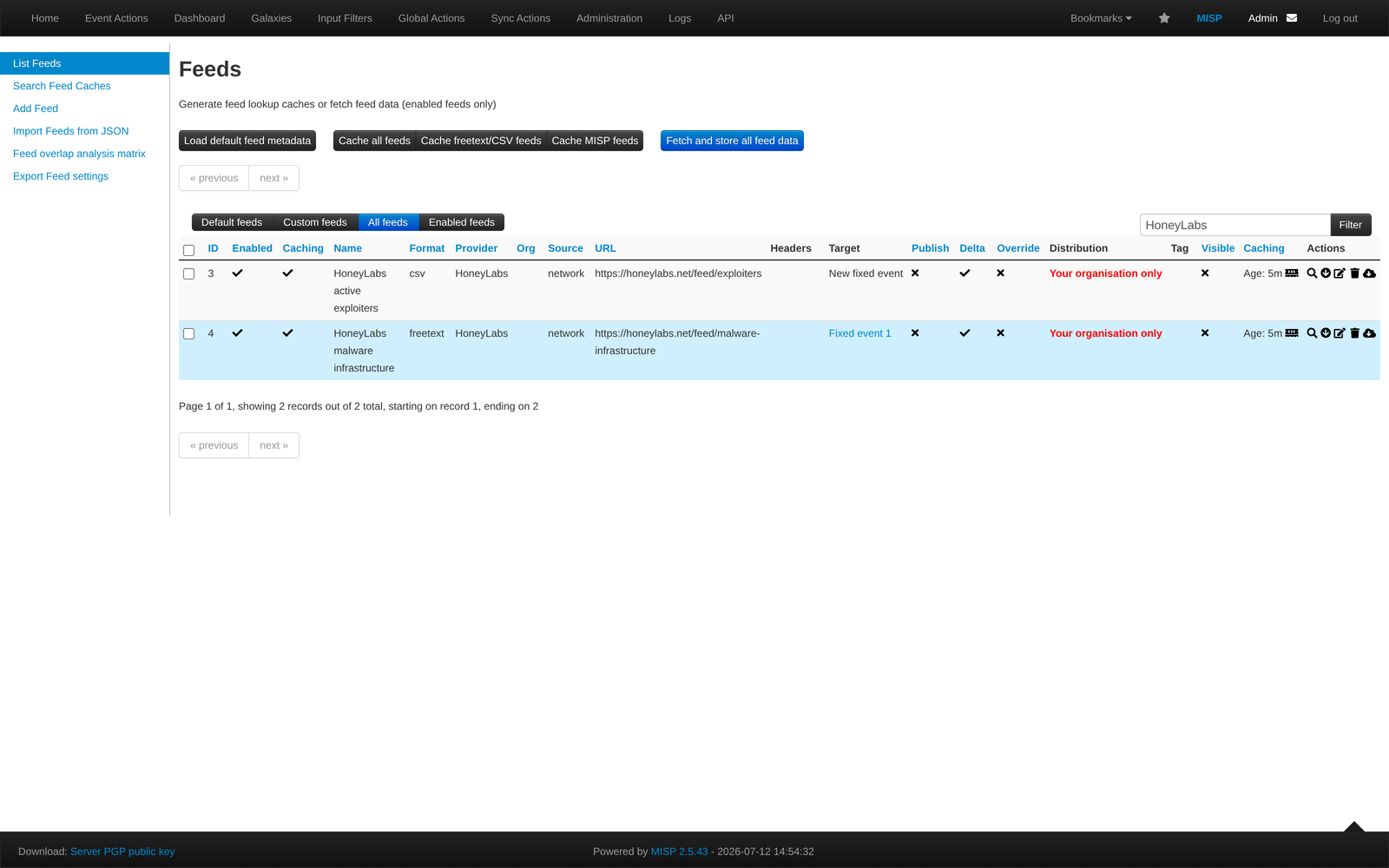Sort feeds by the Provider column header
The image size is (1389, 868).
(x=476, y=248)
